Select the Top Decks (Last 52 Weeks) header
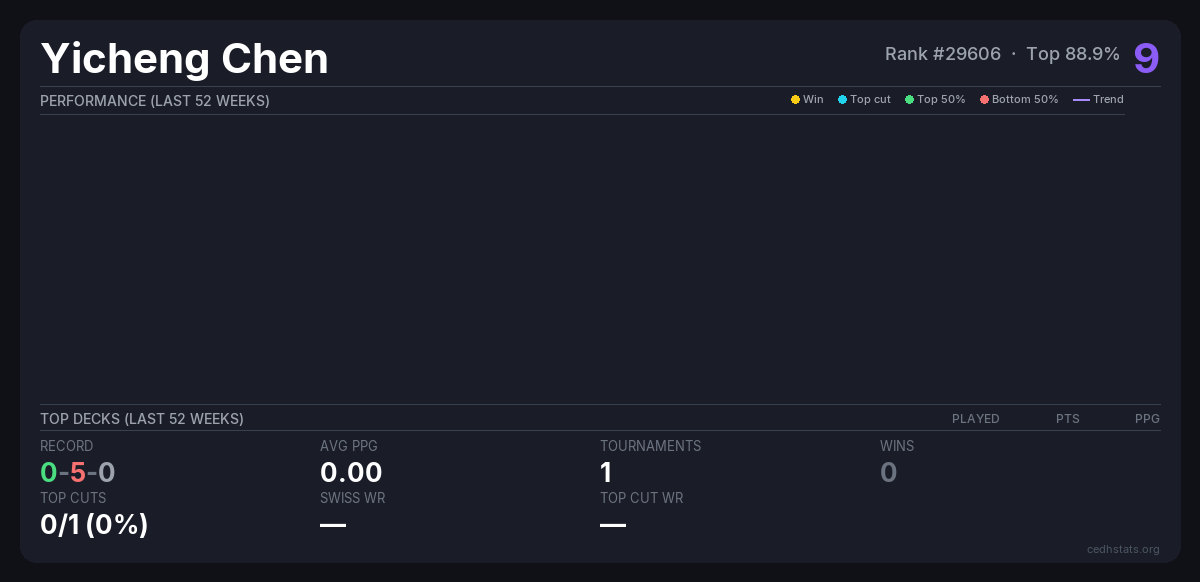 click(142, 419)
